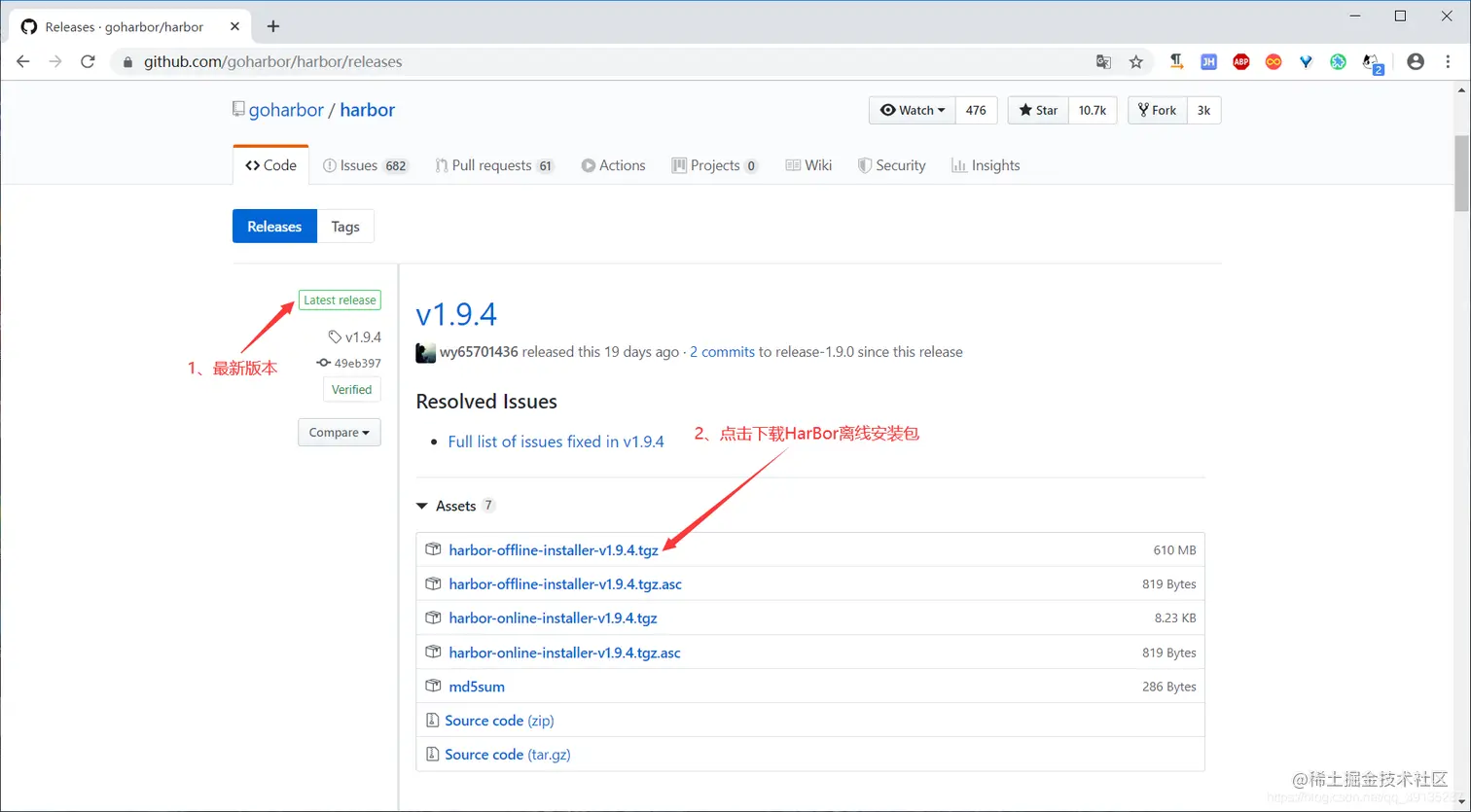Click the JH browser extension icon
Image resolution: width=1471 pixels, height=812 pixels.
1208,61
